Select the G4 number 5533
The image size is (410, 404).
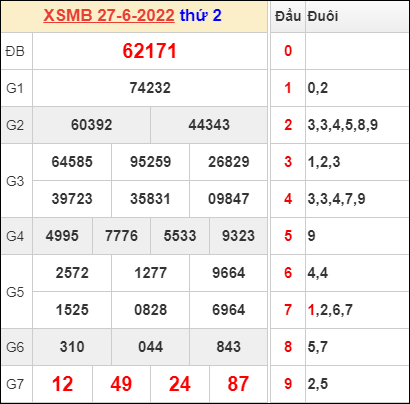180,236
